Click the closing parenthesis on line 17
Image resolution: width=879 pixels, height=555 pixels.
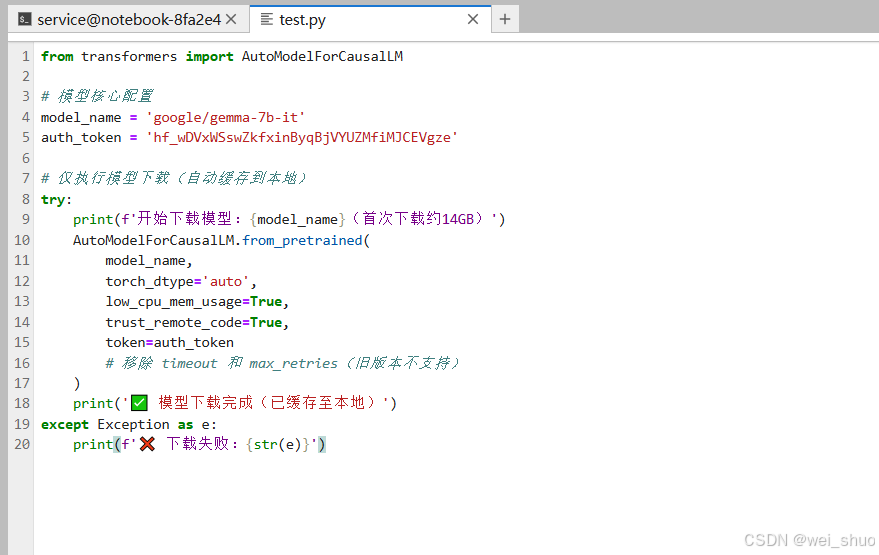pyautogui.click(x=77, y=383)
